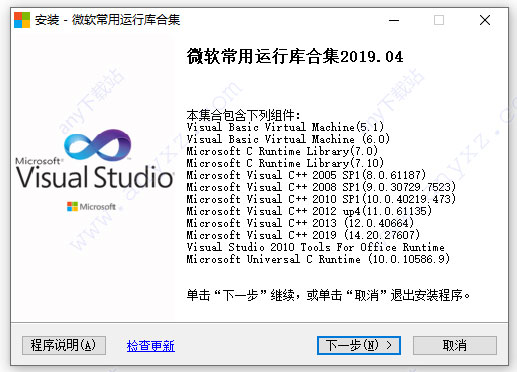Click the 本集合包含下列组件 label

243,115
